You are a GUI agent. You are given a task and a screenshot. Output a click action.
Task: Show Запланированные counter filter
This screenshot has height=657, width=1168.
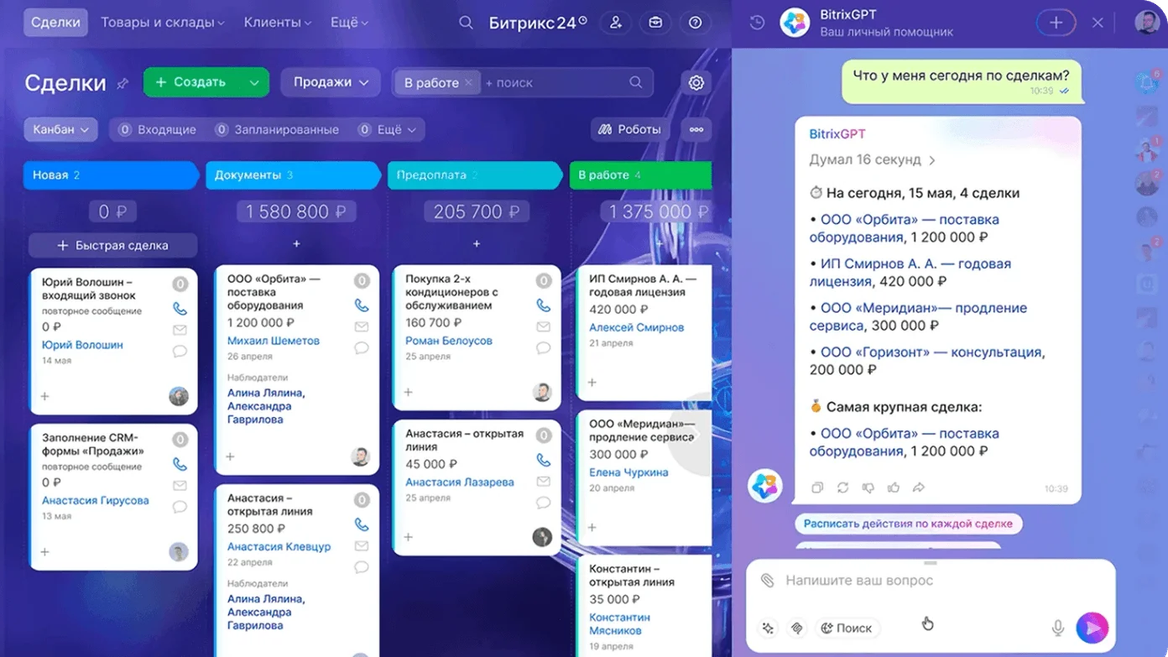coord(277,130)
